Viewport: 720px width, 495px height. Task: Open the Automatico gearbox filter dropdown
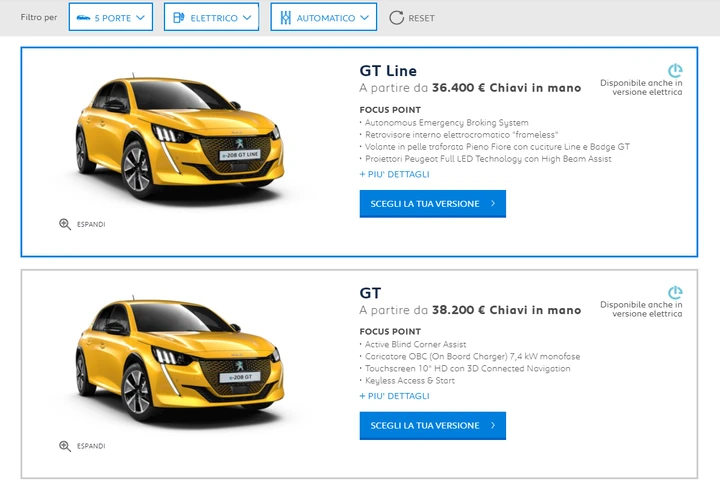click(324, 17)
